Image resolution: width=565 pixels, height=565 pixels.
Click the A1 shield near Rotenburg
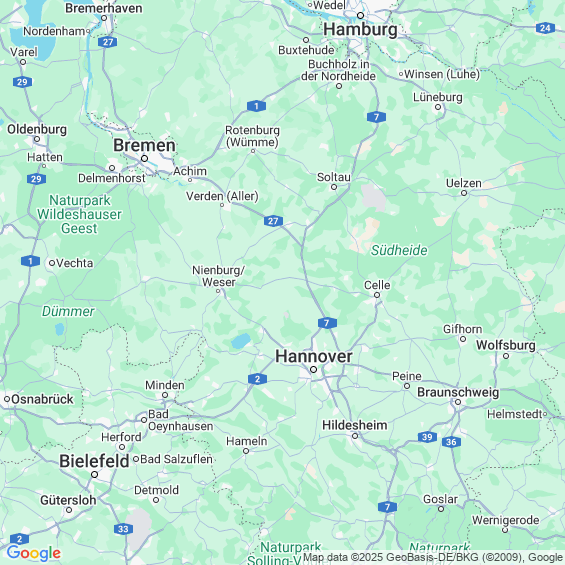(x=257, y=106)
